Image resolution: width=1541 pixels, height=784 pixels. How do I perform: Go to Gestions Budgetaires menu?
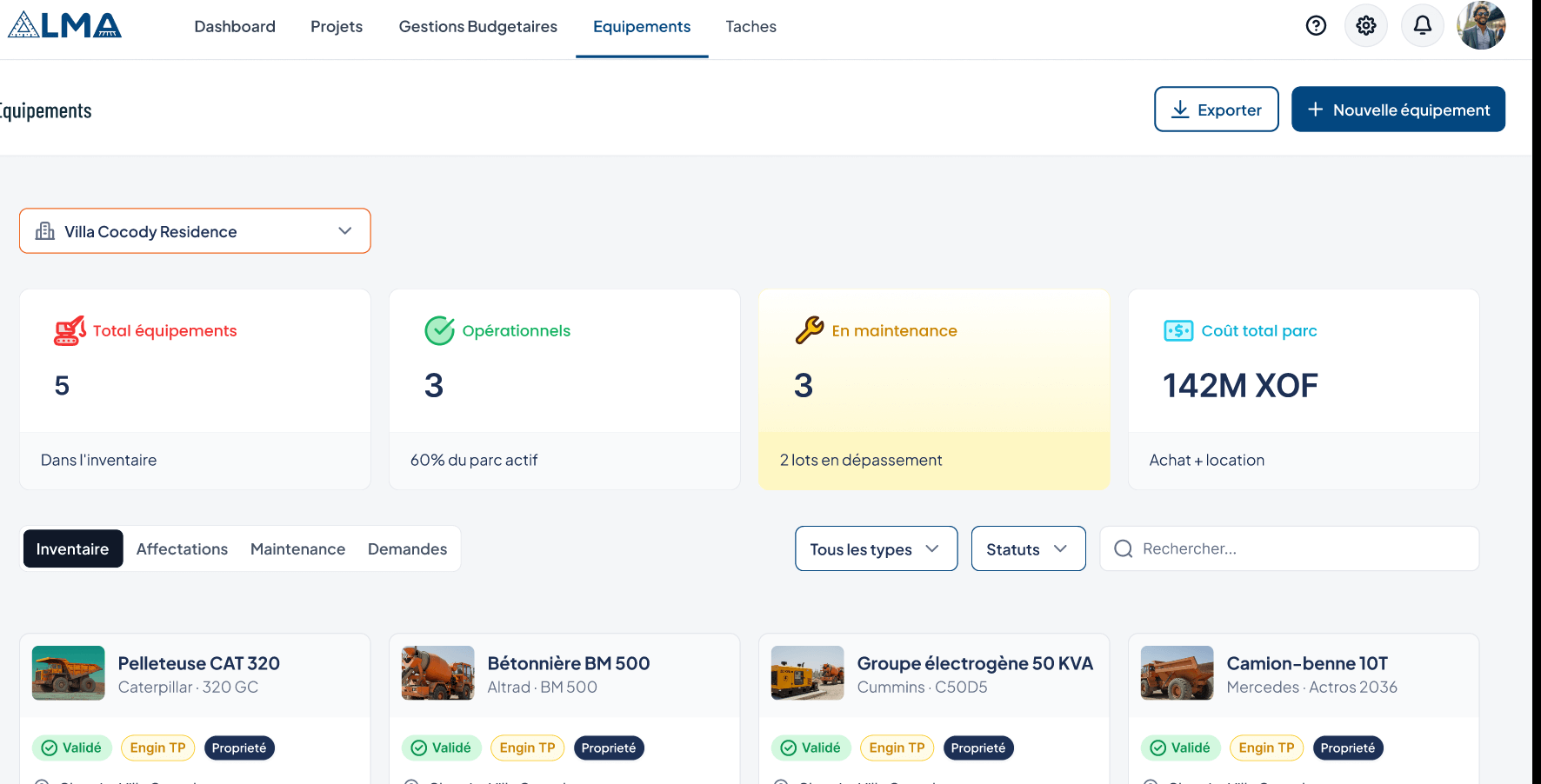click(x=477, y=26)
